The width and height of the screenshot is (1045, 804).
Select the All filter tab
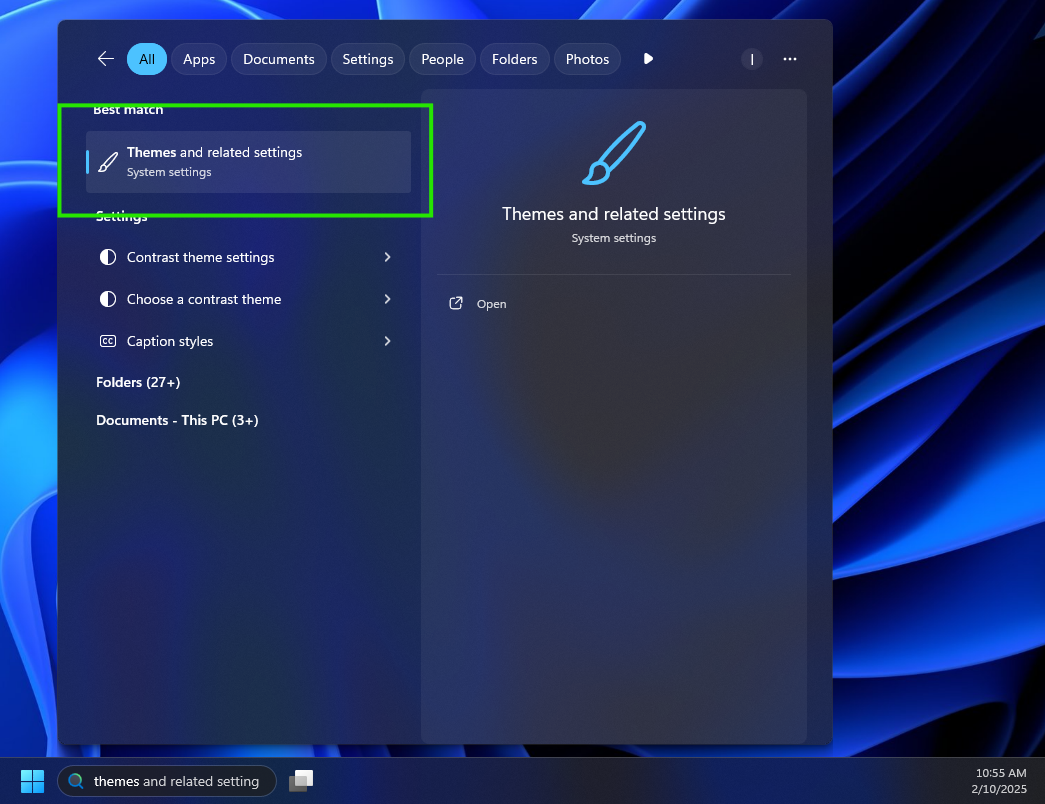click(147, 59)
